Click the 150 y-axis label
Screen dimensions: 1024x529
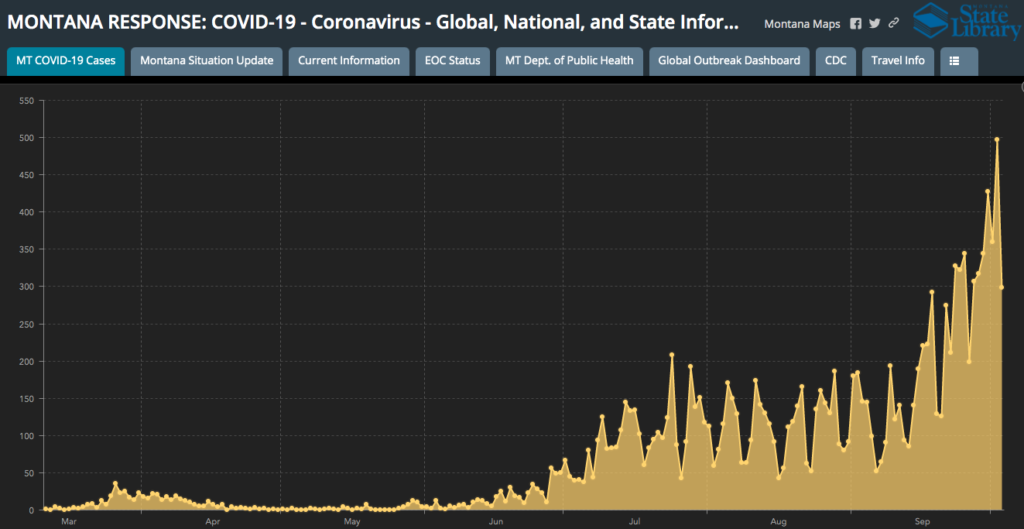tap(27, 398)
